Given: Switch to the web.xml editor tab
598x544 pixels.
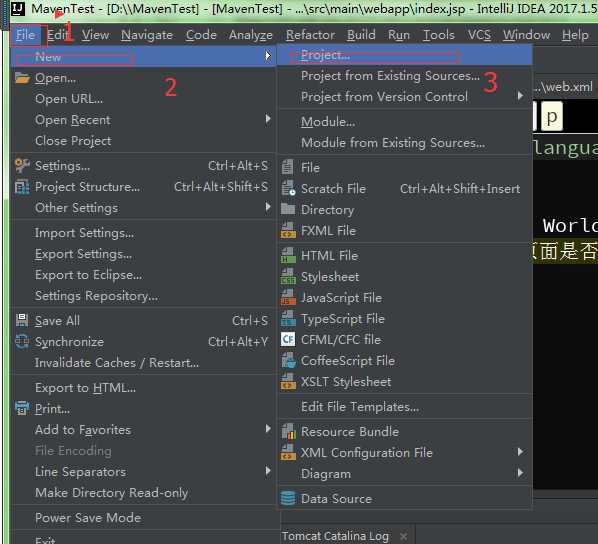Looking at the screenshot, I should pos(564,87).
